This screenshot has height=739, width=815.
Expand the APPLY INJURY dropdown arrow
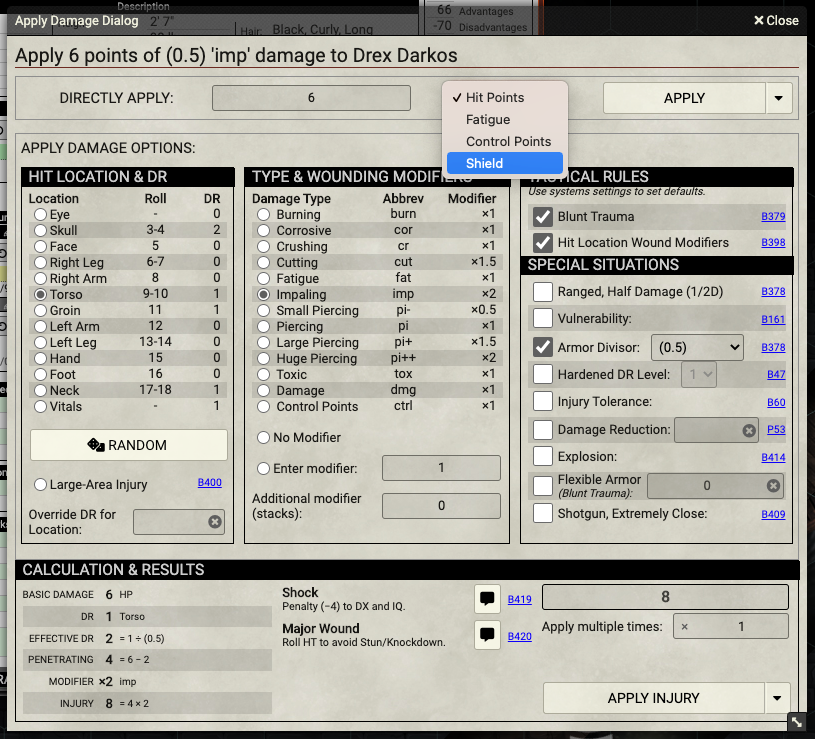point(779,698)
